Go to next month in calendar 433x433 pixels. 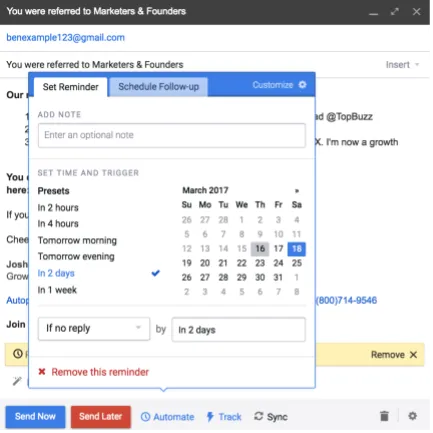point(297,191)
